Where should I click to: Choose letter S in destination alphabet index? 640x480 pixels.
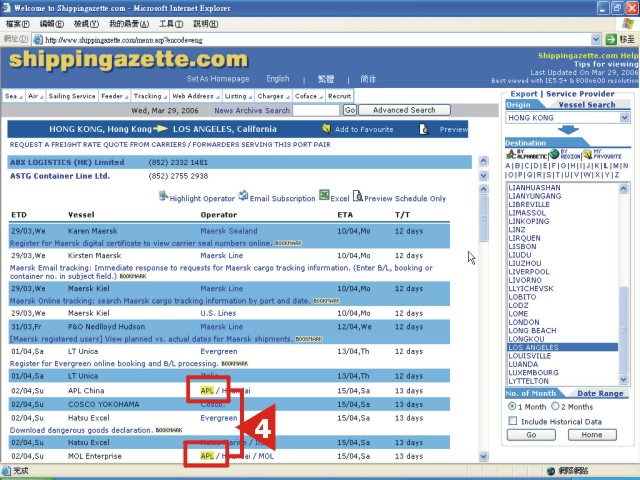click(x=549, y=175)
